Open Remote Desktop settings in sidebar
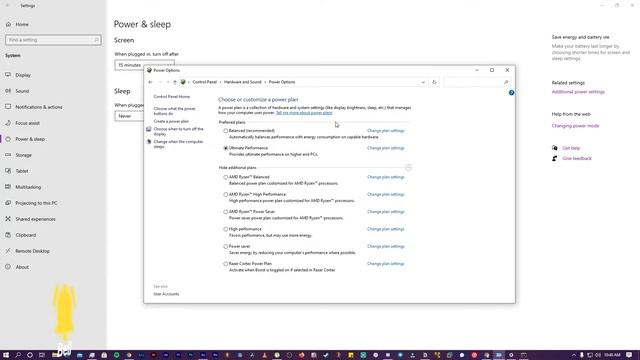Screen dimensions: 640x360 pyautogui.click(x=32, y=251)
